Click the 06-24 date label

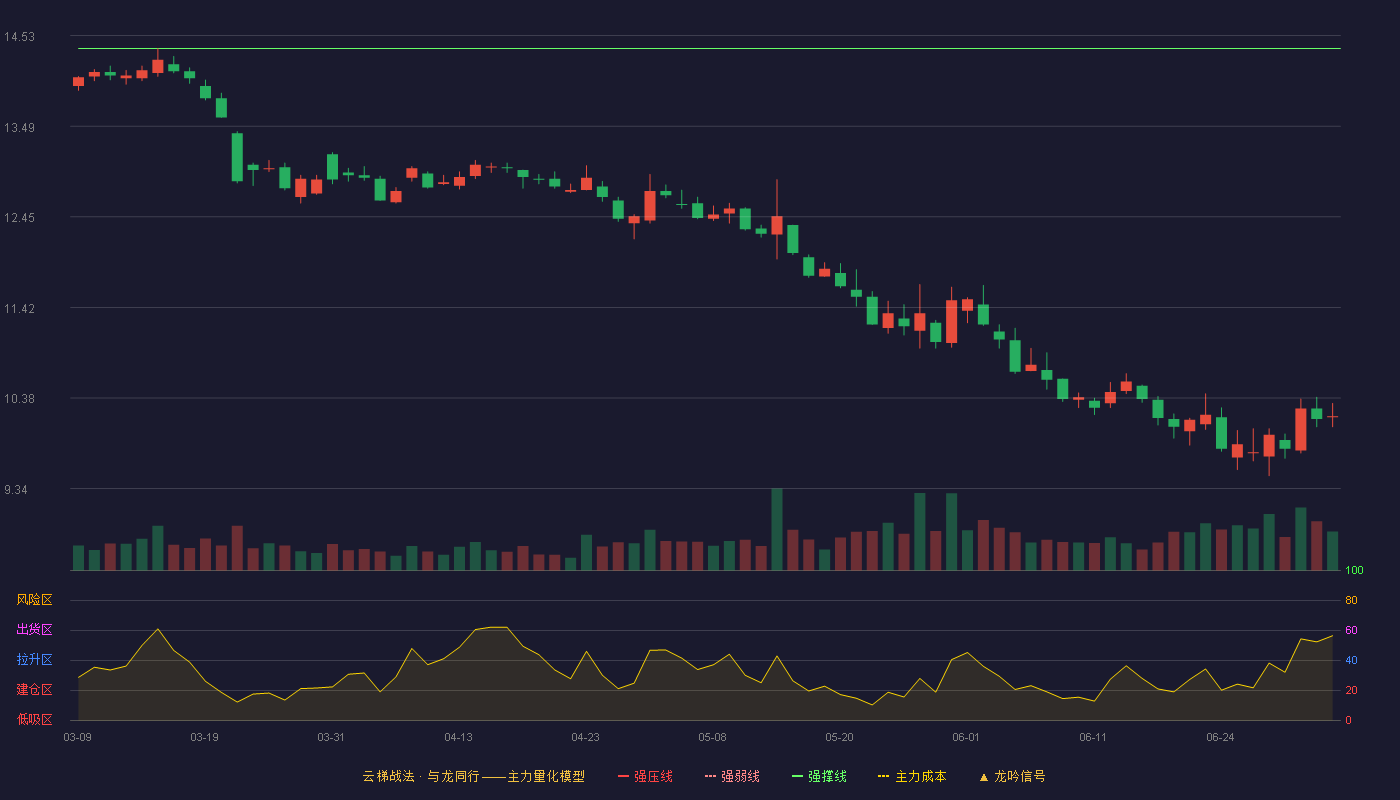1220,737
